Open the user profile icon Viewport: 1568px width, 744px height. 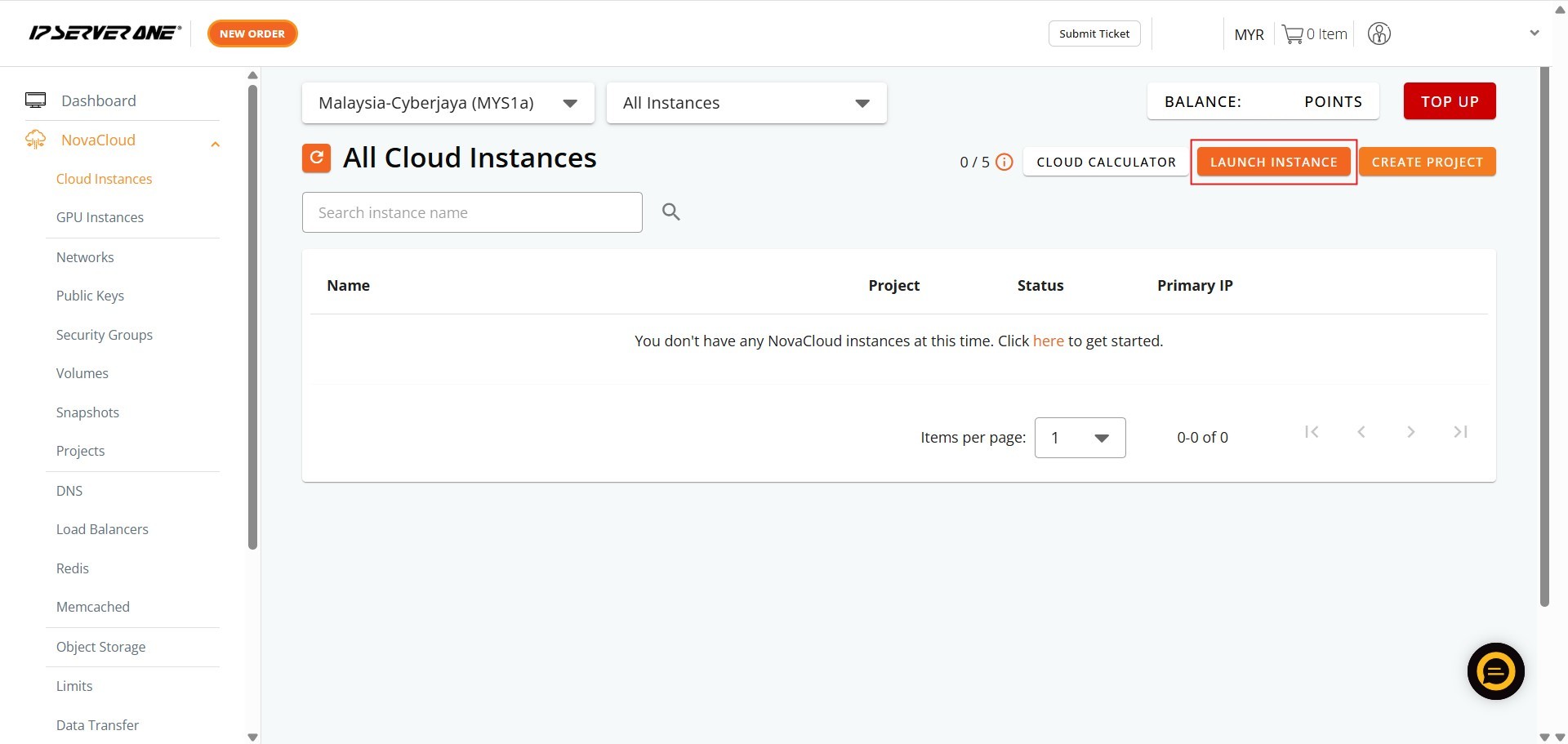click(1379, 34)
